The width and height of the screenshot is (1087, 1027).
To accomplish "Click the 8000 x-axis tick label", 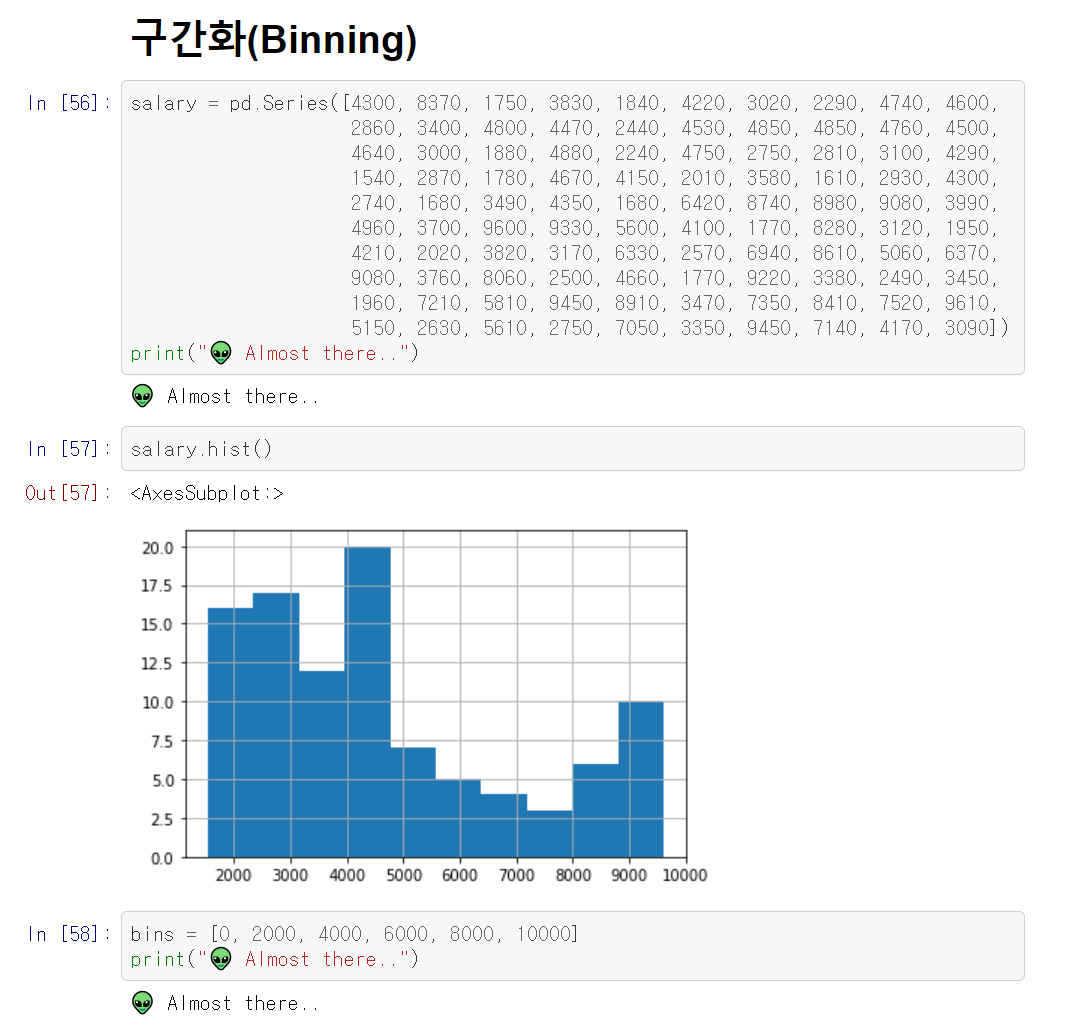I will coord(573,875).
